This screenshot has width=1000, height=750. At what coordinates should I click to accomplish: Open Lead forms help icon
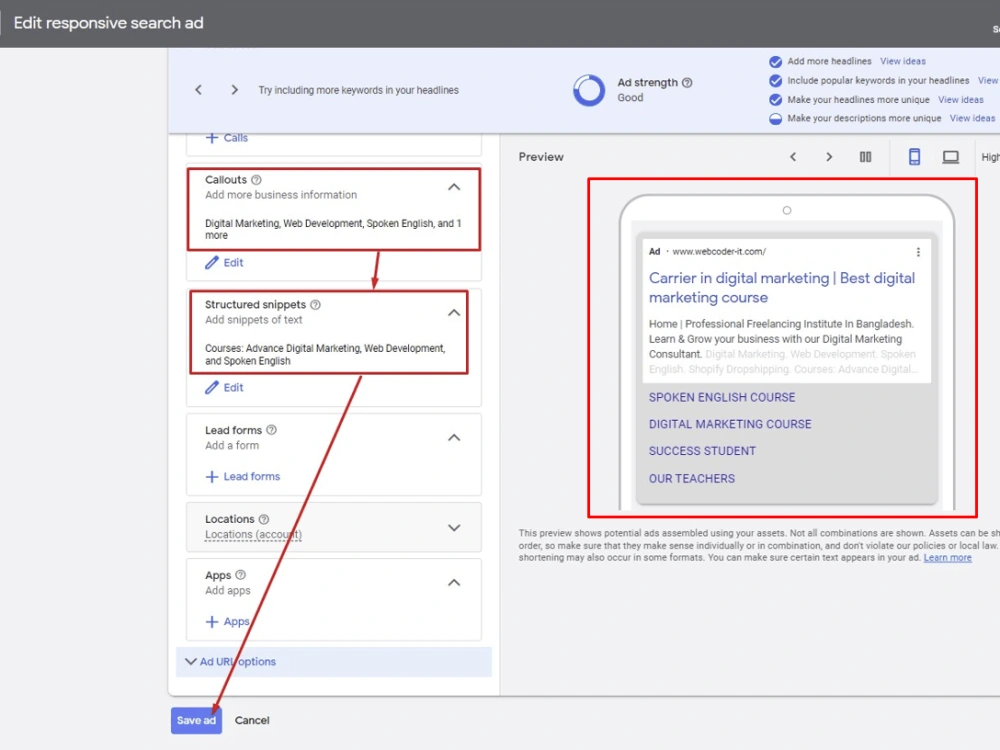(271, 430)
